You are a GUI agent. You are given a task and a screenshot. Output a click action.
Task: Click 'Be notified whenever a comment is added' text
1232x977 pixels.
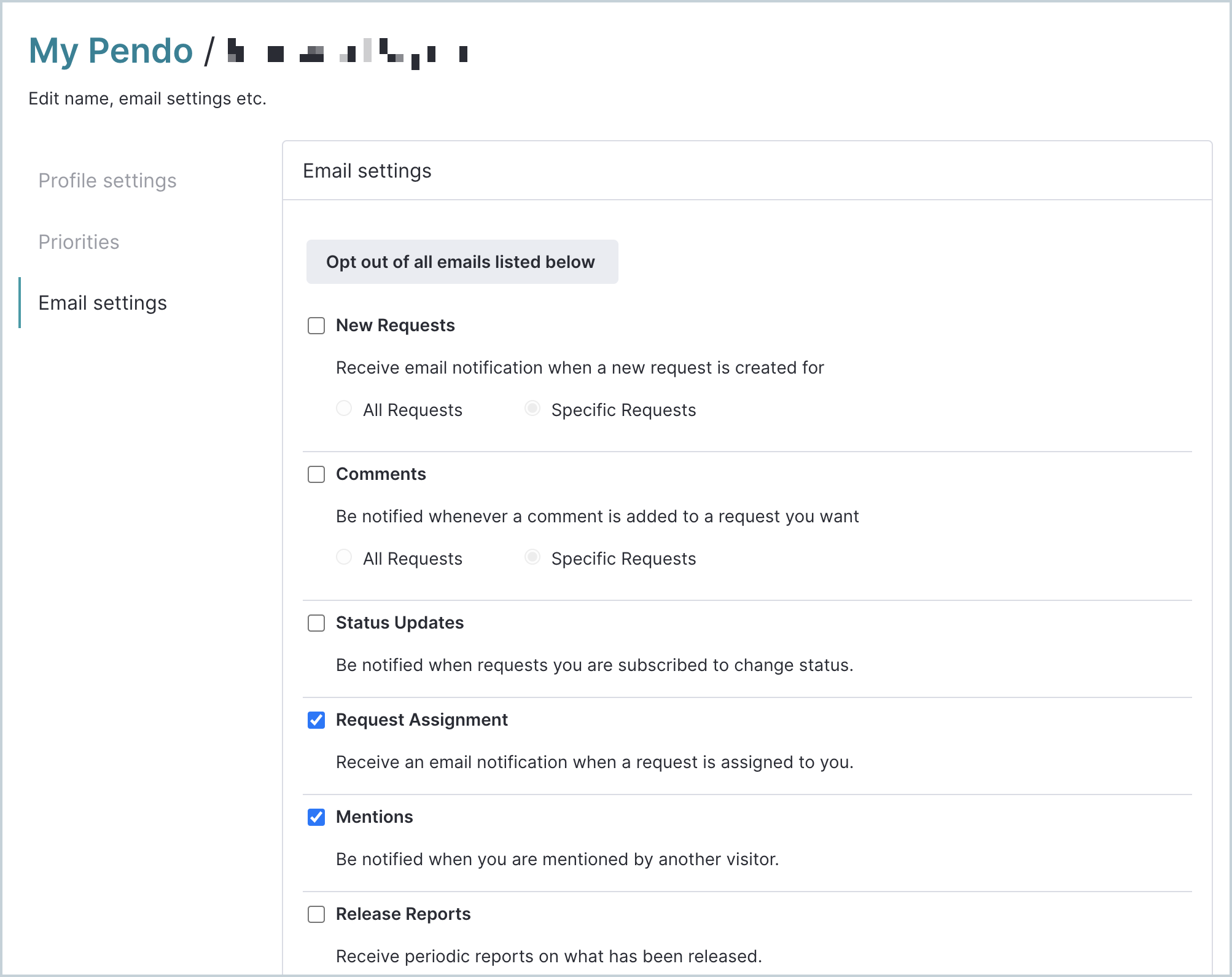[597, 516]
